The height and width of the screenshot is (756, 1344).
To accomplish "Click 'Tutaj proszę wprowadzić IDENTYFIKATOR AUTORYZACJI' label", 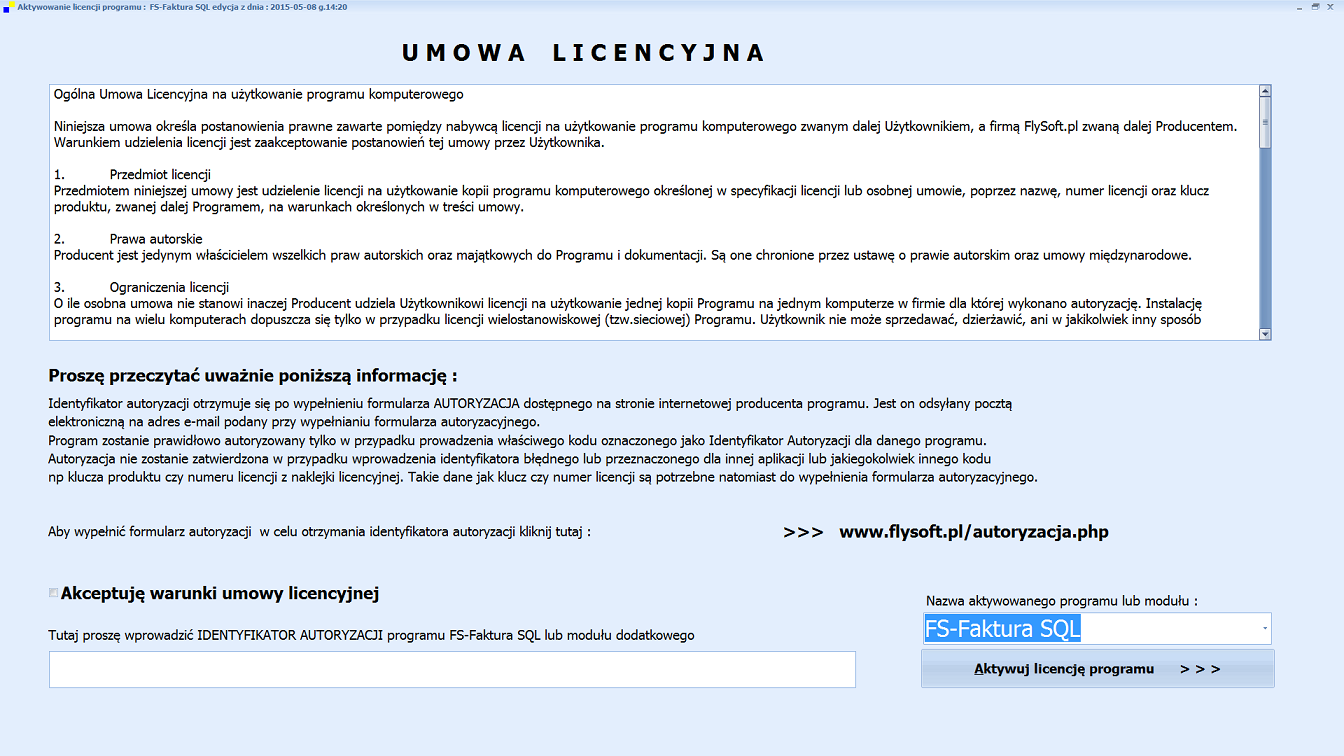I will click(x=371, y=635).
